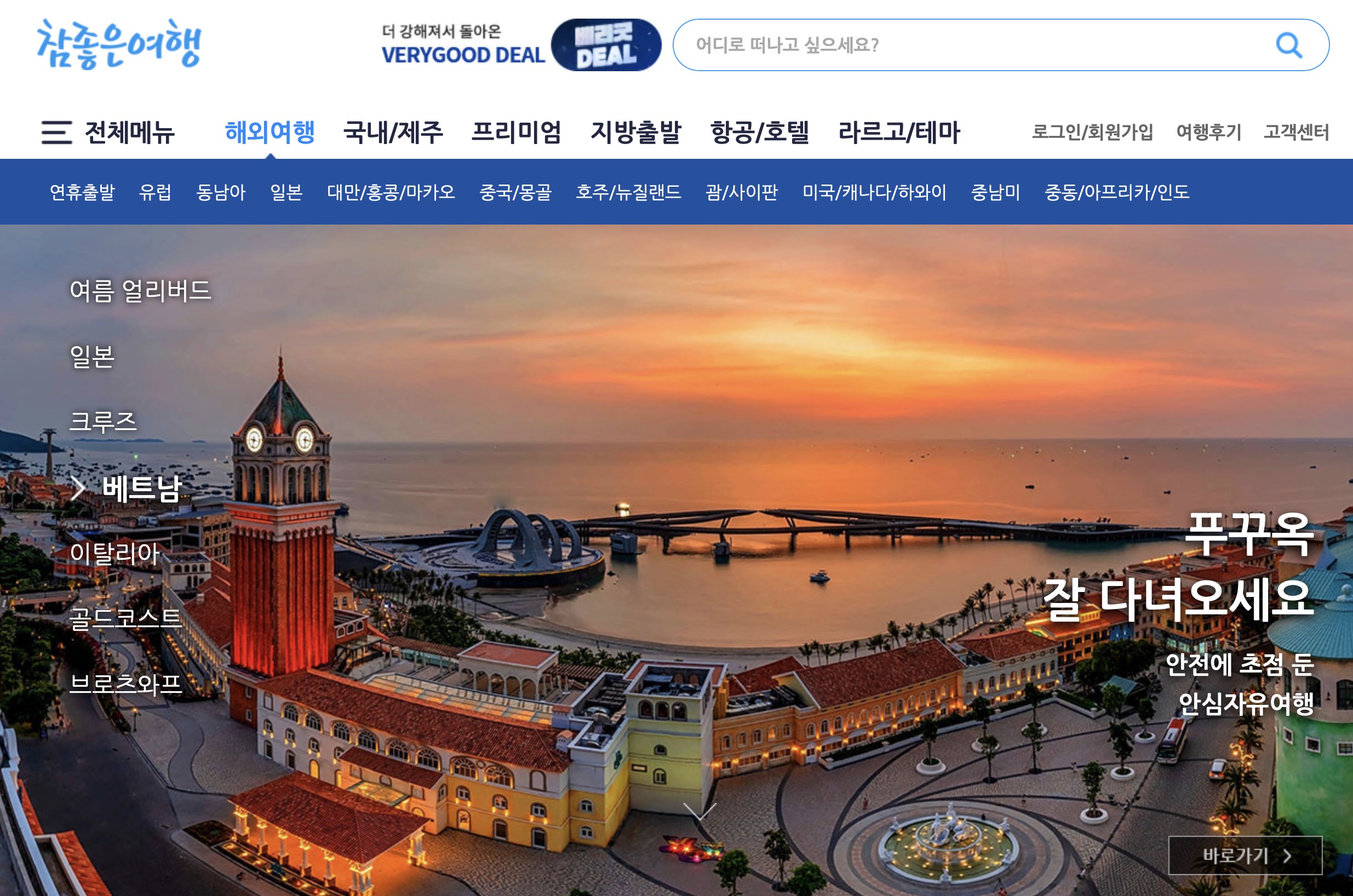This screenshot has height=896, width=1353.
Task: Show the 골드코스트 banner slide
Action: click(125, 618)
